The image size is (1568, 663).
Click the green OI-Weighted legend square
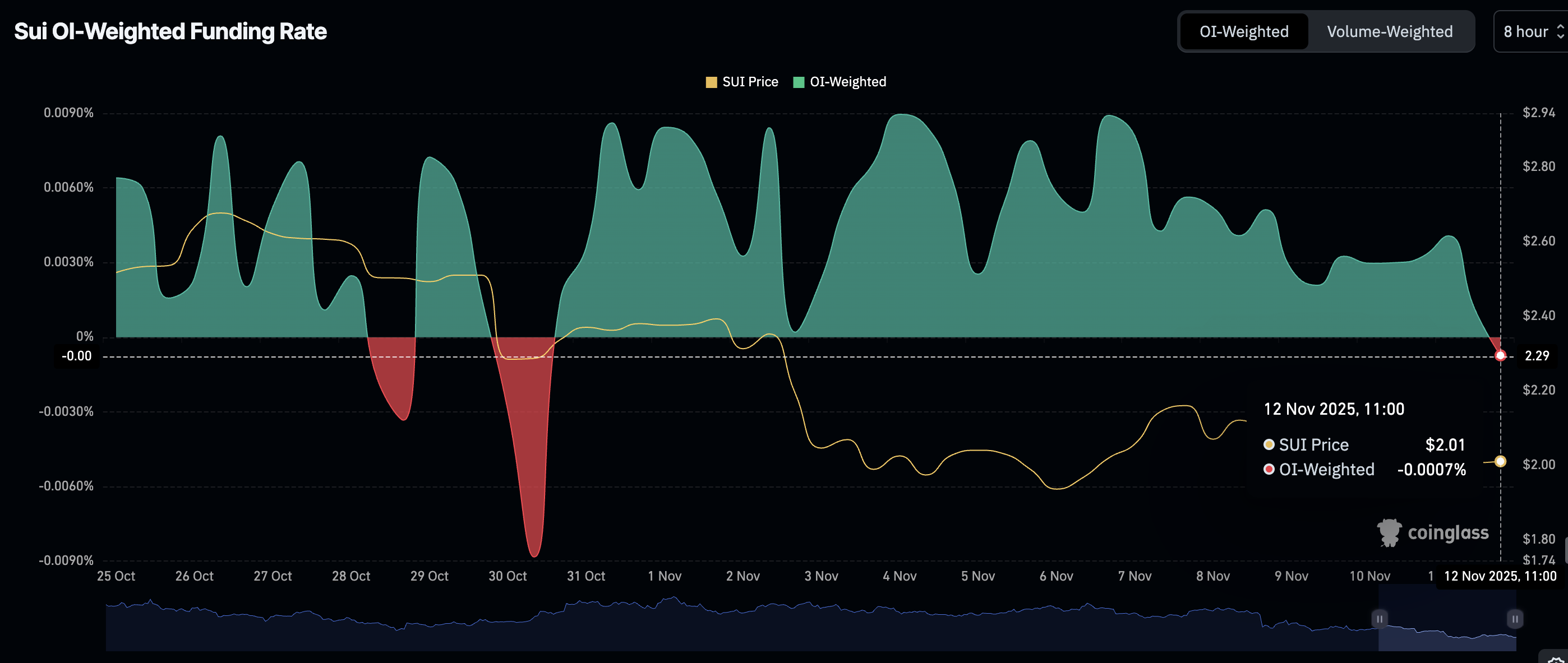point(799,82)
